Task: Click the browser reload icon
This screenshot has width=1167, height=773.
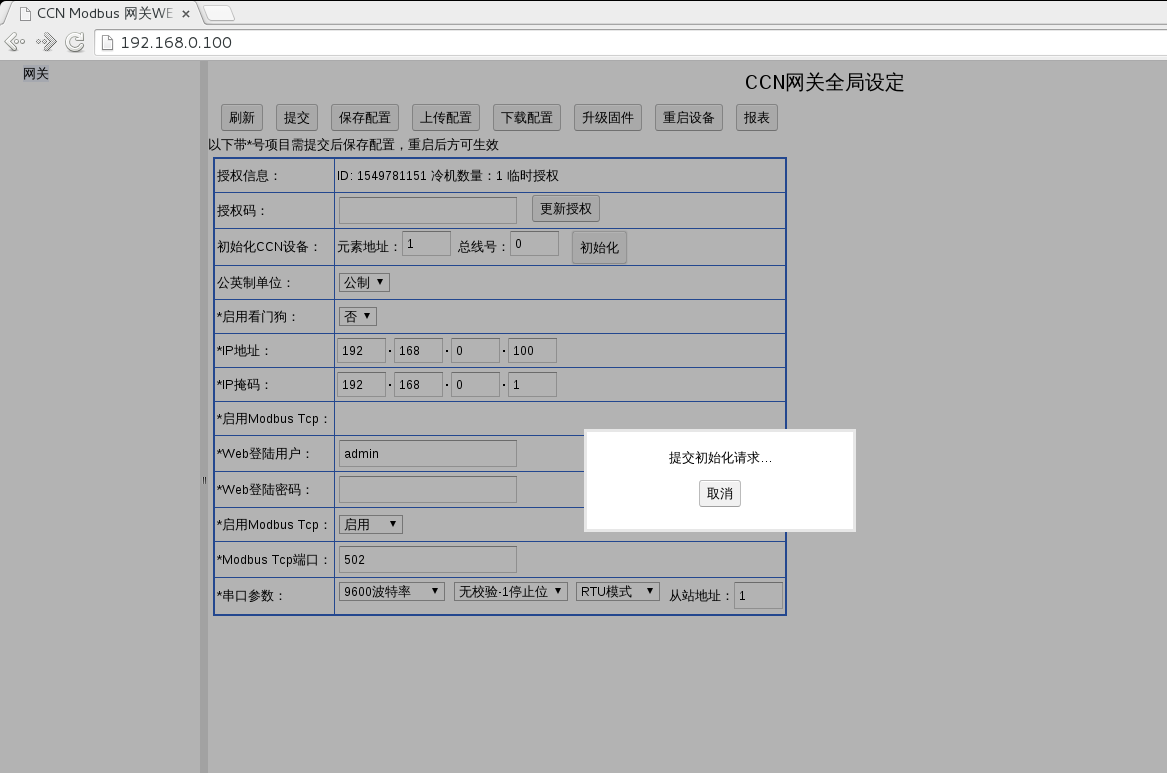Action: click(x=74, y=42)
